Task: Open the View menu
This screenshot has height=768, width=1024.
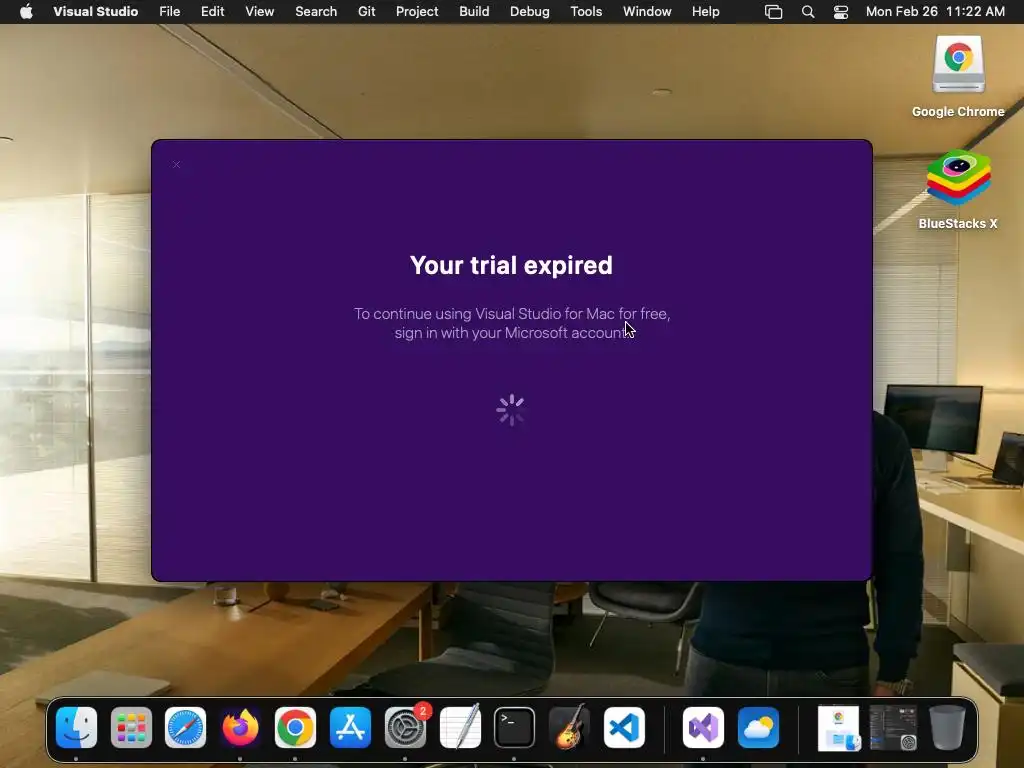Action: tap(259, 11)
